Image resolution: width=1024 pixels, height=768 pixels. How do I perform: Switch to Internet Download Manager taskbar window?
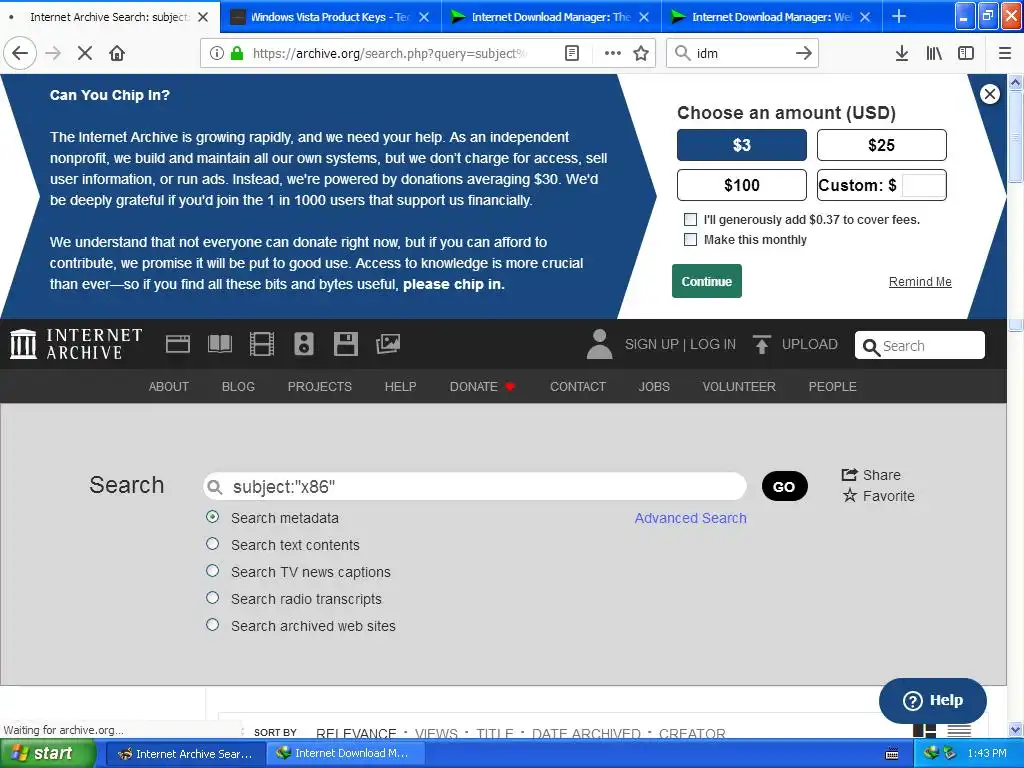345,753
